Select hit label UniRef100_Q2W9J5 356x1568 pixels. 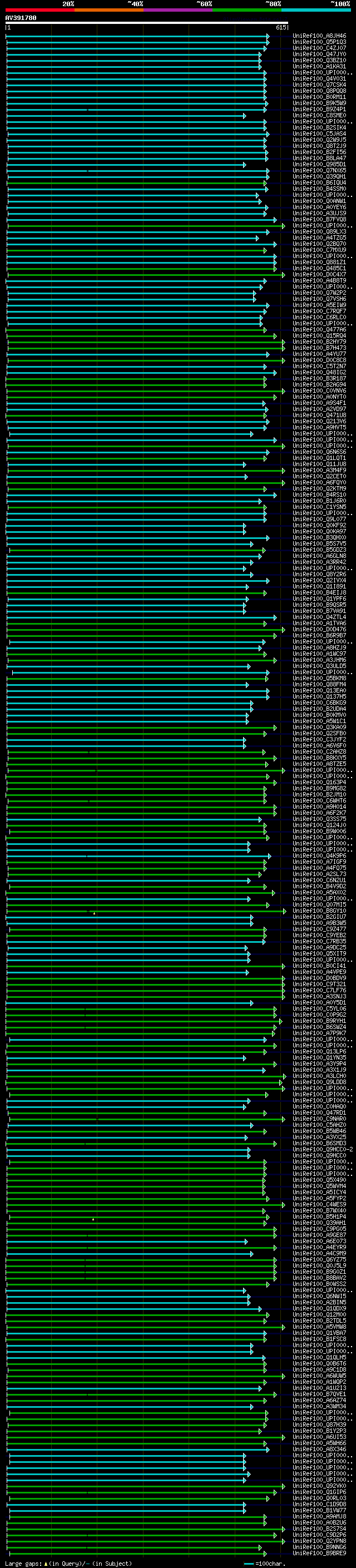click(319, 140)
